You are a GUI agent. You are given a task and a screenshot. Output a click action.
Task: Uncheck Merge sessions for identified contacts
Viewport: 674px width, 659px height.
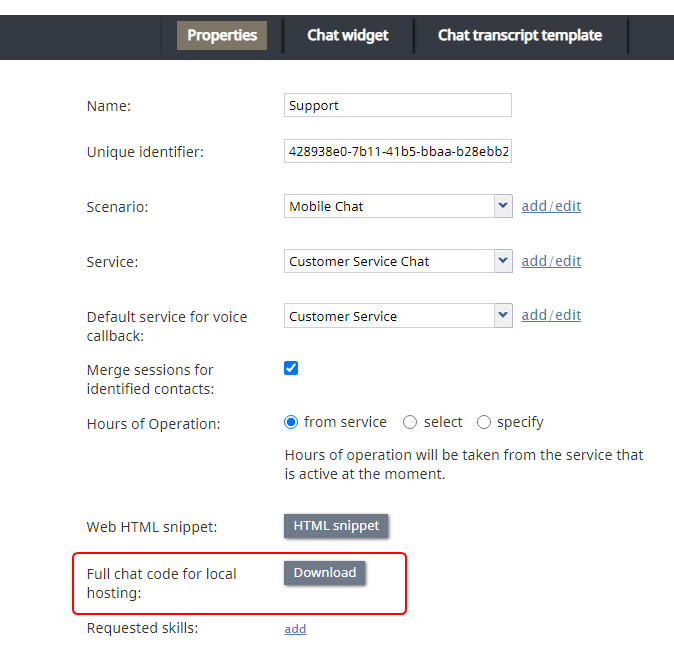coord(291,368)
